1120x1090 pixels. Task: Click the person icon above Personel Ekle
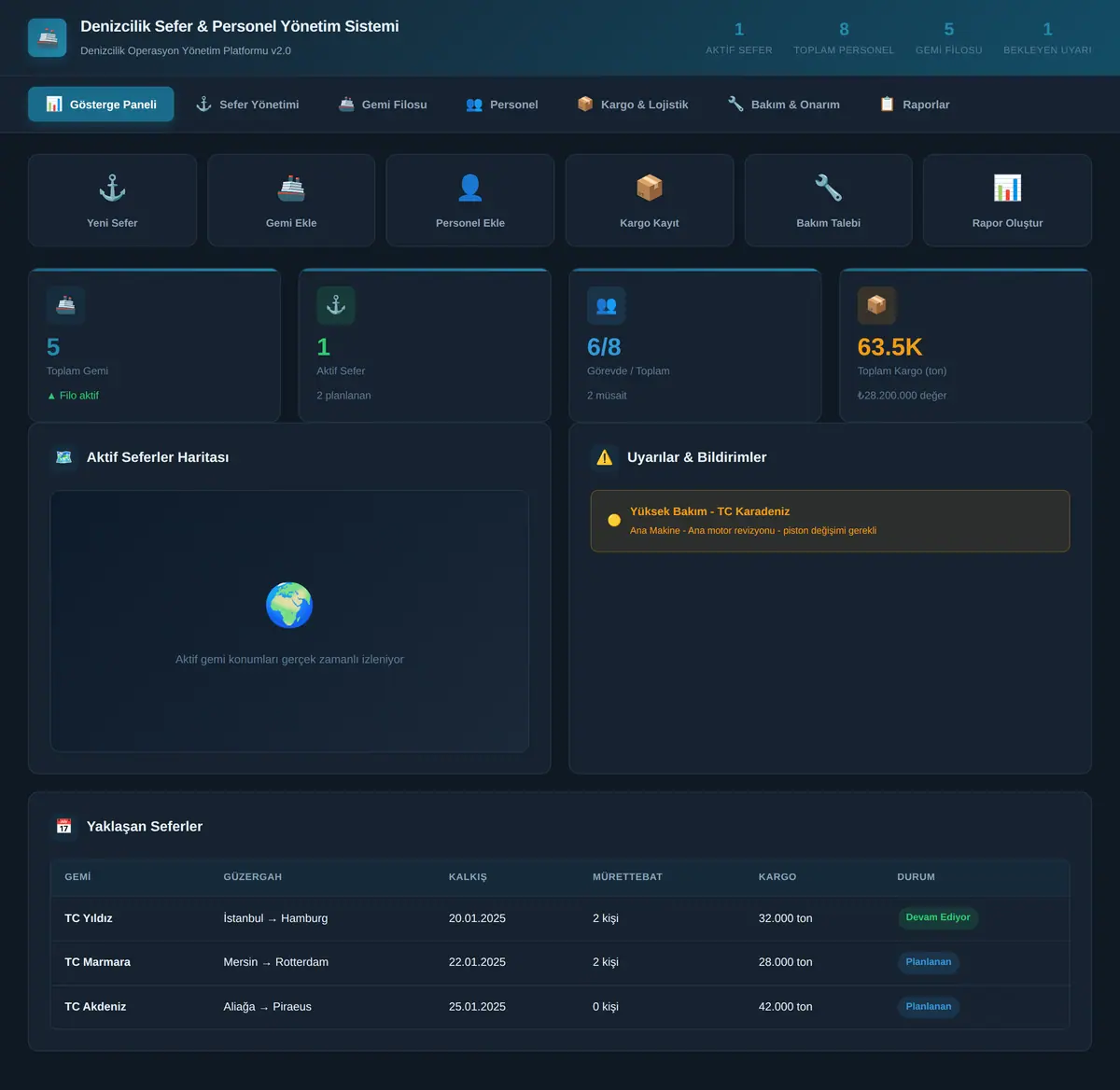pos(470,189)
